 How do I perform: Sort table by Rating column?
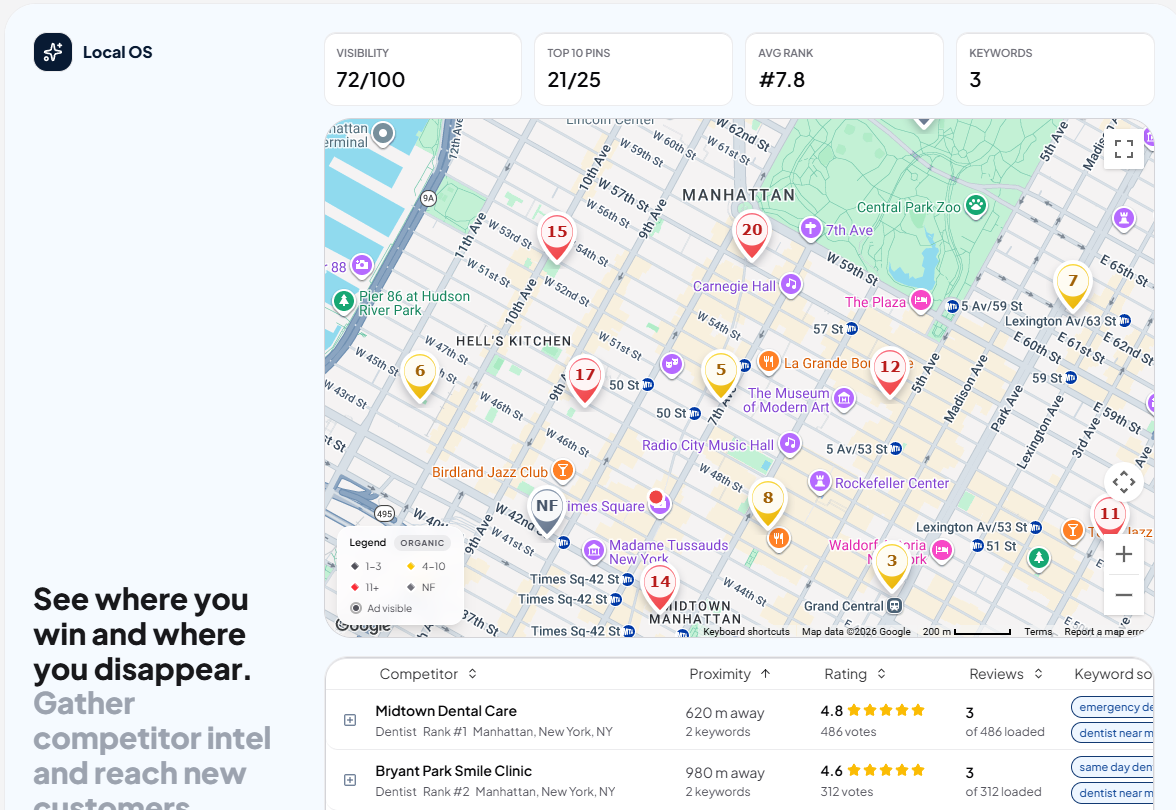coord(855,674)
